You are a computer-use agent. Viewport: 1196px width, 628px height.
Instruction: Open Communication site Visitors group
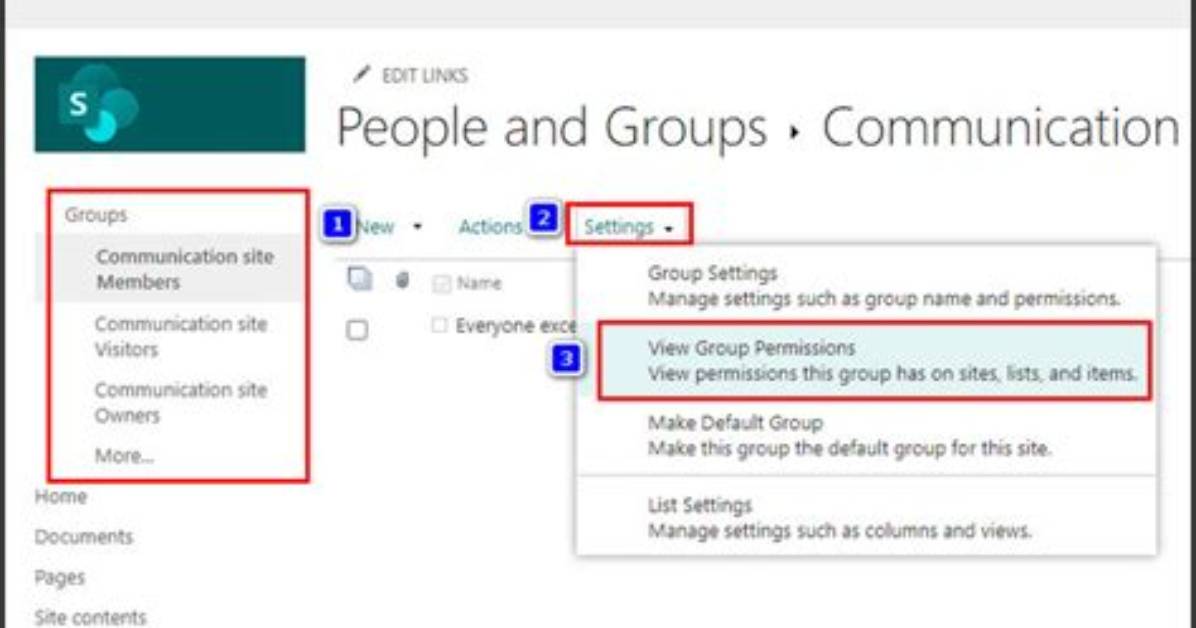(x=181, y=336)
